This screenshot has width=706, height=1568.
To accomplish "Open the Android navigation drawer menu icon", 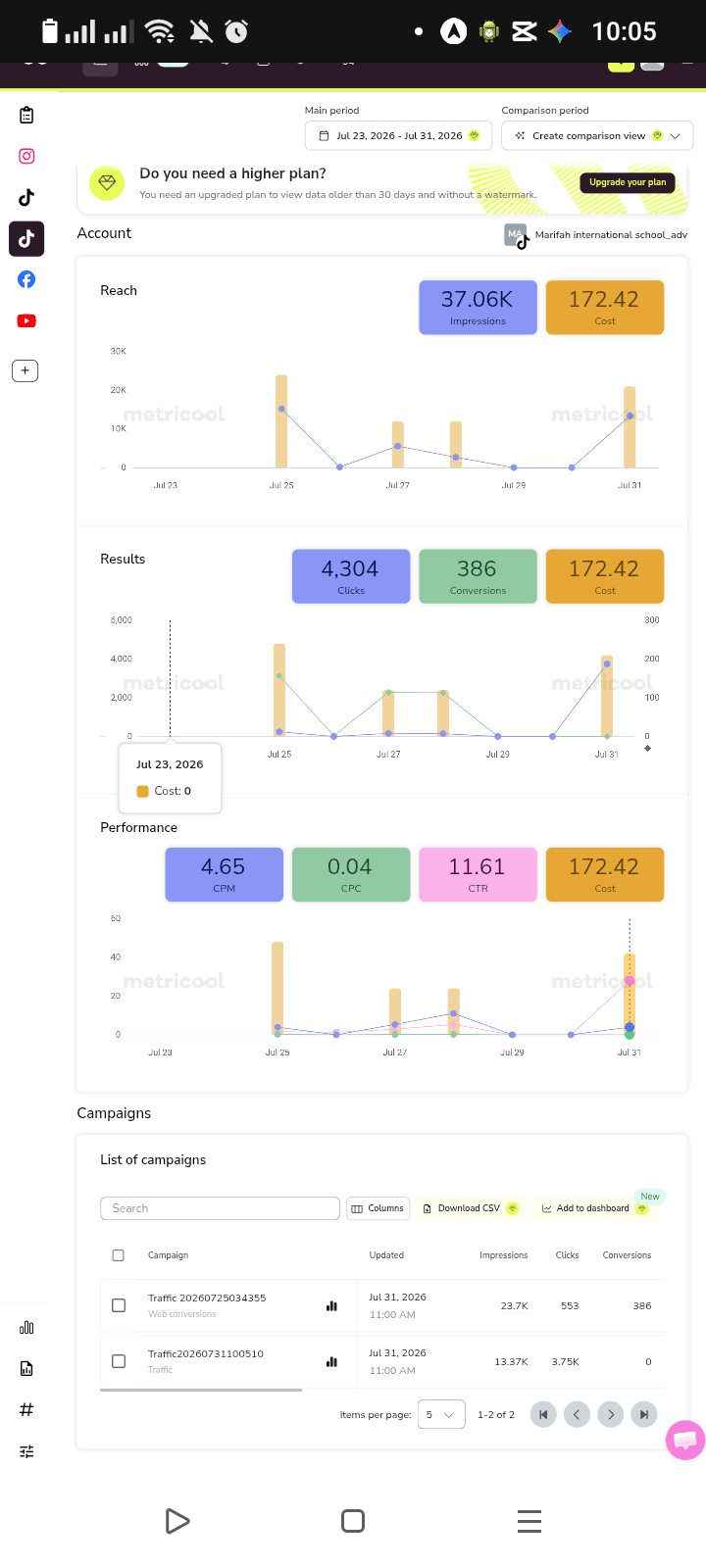I will tap(529, 1521).
